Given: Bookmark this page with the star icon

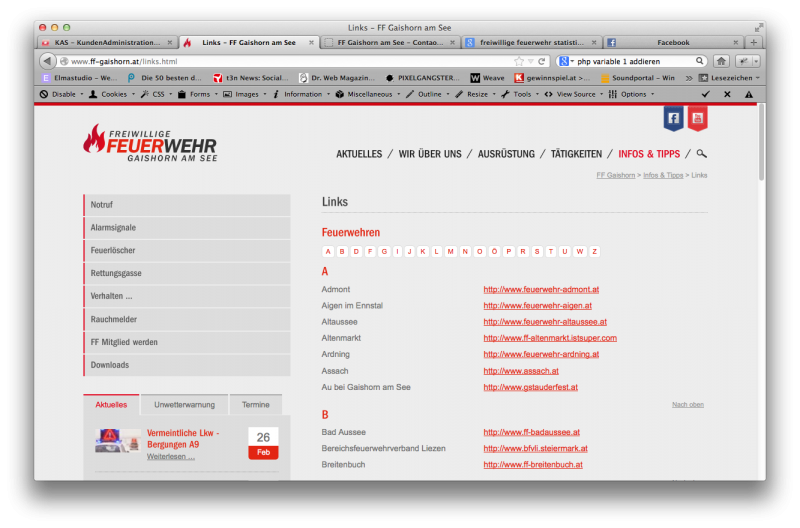Looking at the screenshot, I should (519, 61).
